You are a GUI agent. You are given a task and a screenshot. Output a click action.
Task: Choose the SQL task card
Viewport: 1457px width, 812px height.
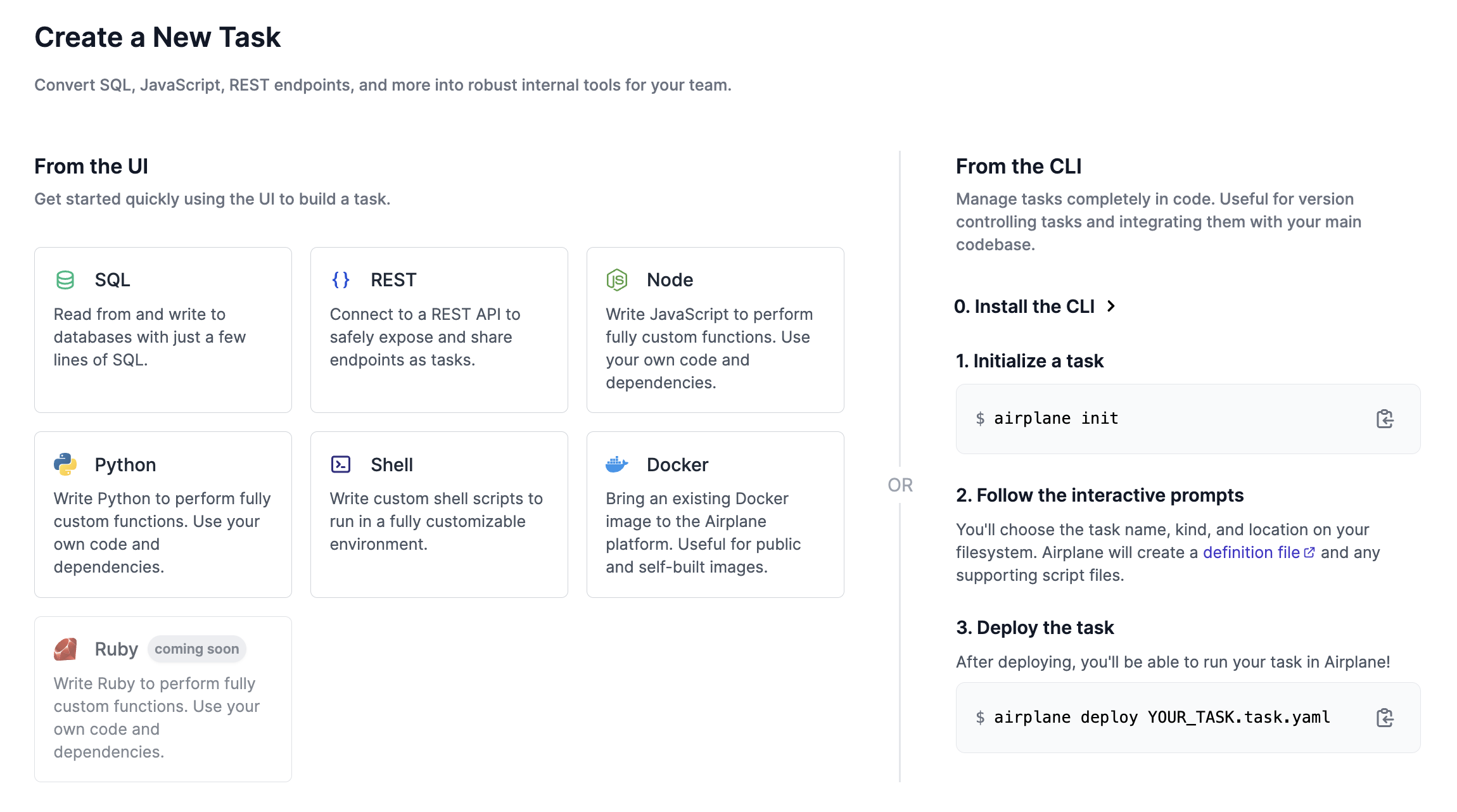pyautogui.click(x=163, y=330)
